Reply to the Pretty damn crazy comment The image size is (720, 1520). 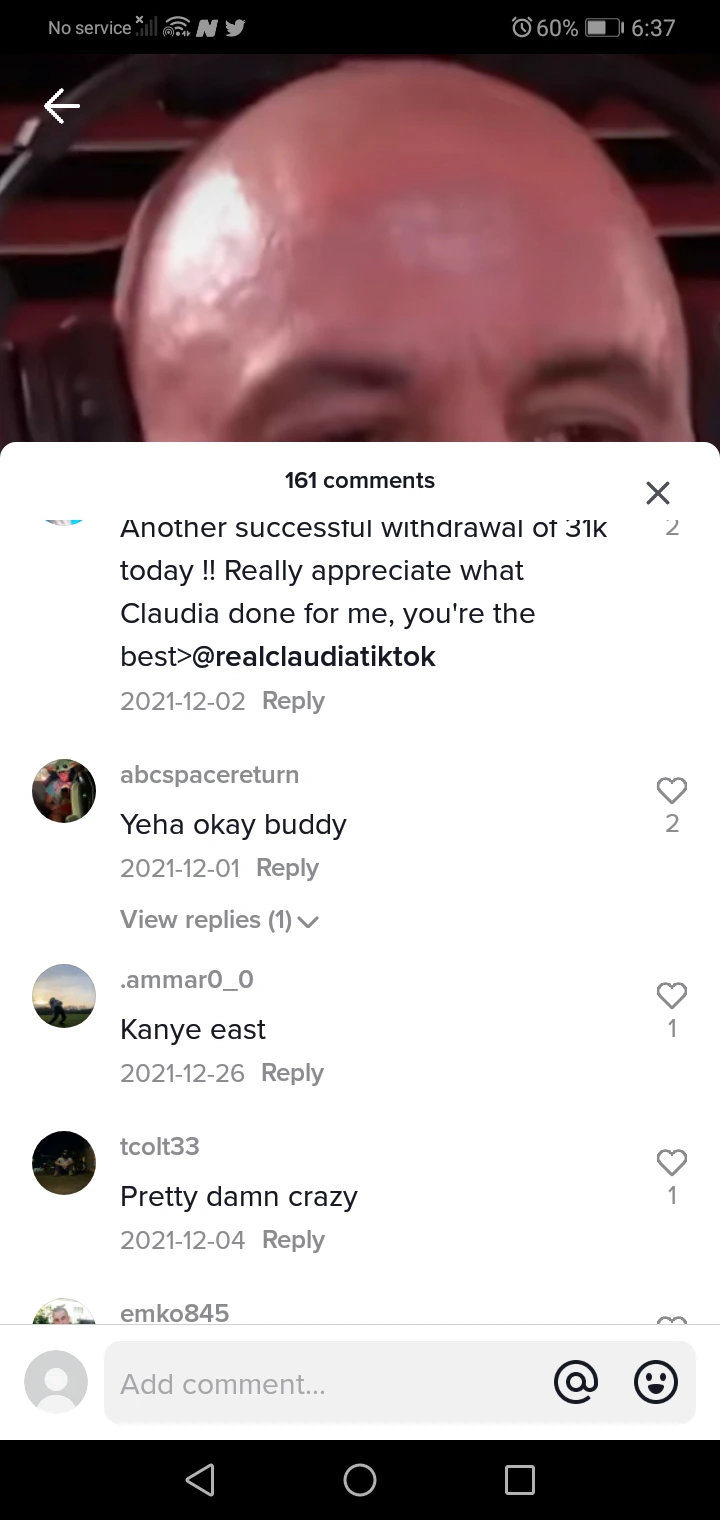point(293,1240)
